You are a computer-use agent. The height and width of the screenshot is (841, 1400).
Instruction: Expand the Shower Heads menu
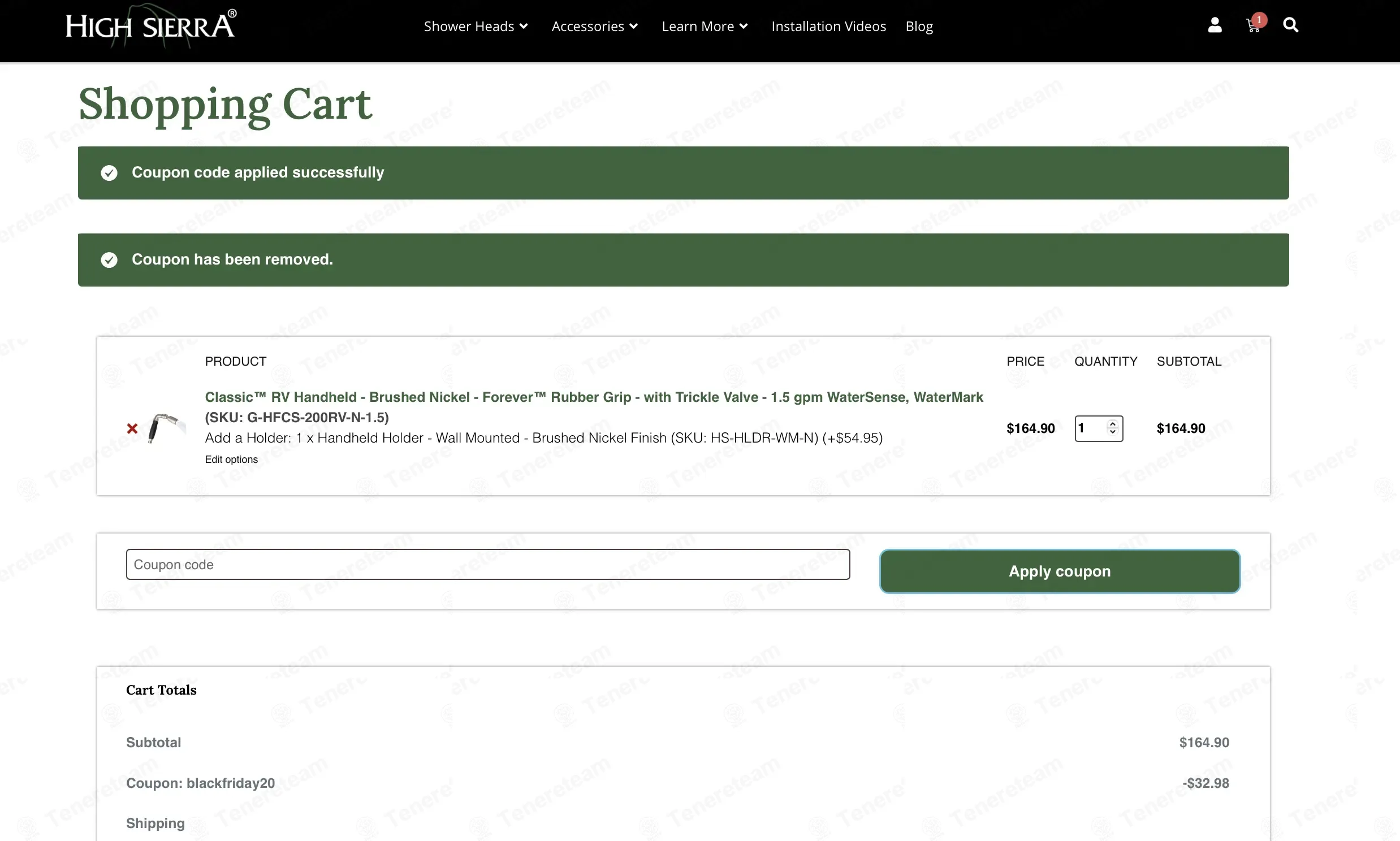[x=476, y=26]
